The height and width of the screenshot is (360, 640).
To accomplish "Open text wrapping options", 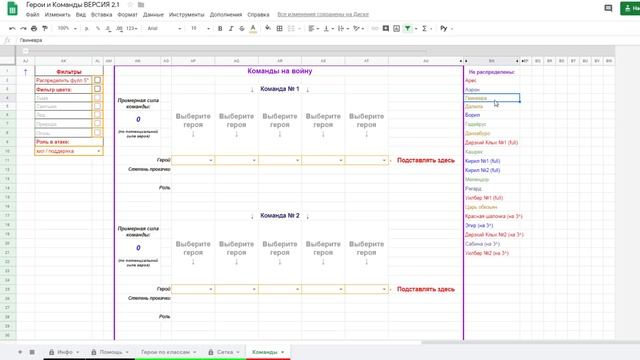I will (x=343, y=29).
